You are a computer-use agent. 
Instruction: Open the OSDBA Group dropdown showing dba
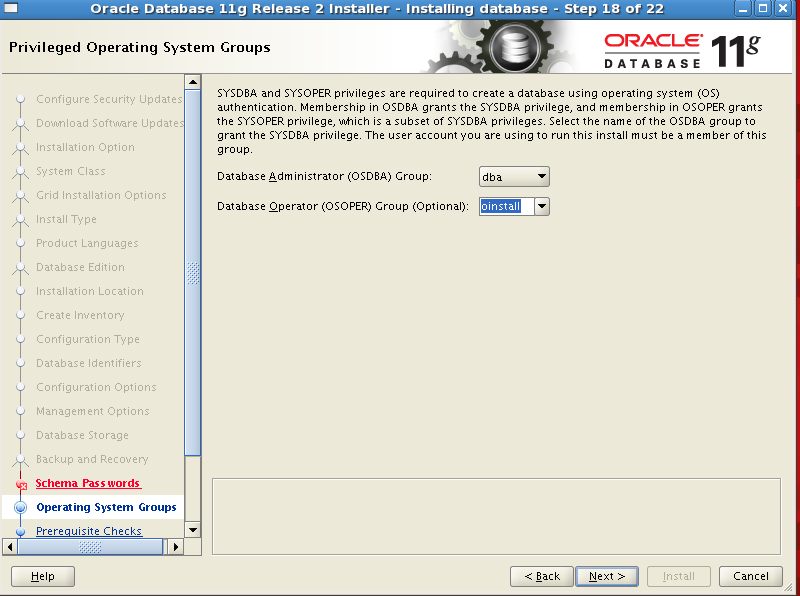(x=514, y=177)
